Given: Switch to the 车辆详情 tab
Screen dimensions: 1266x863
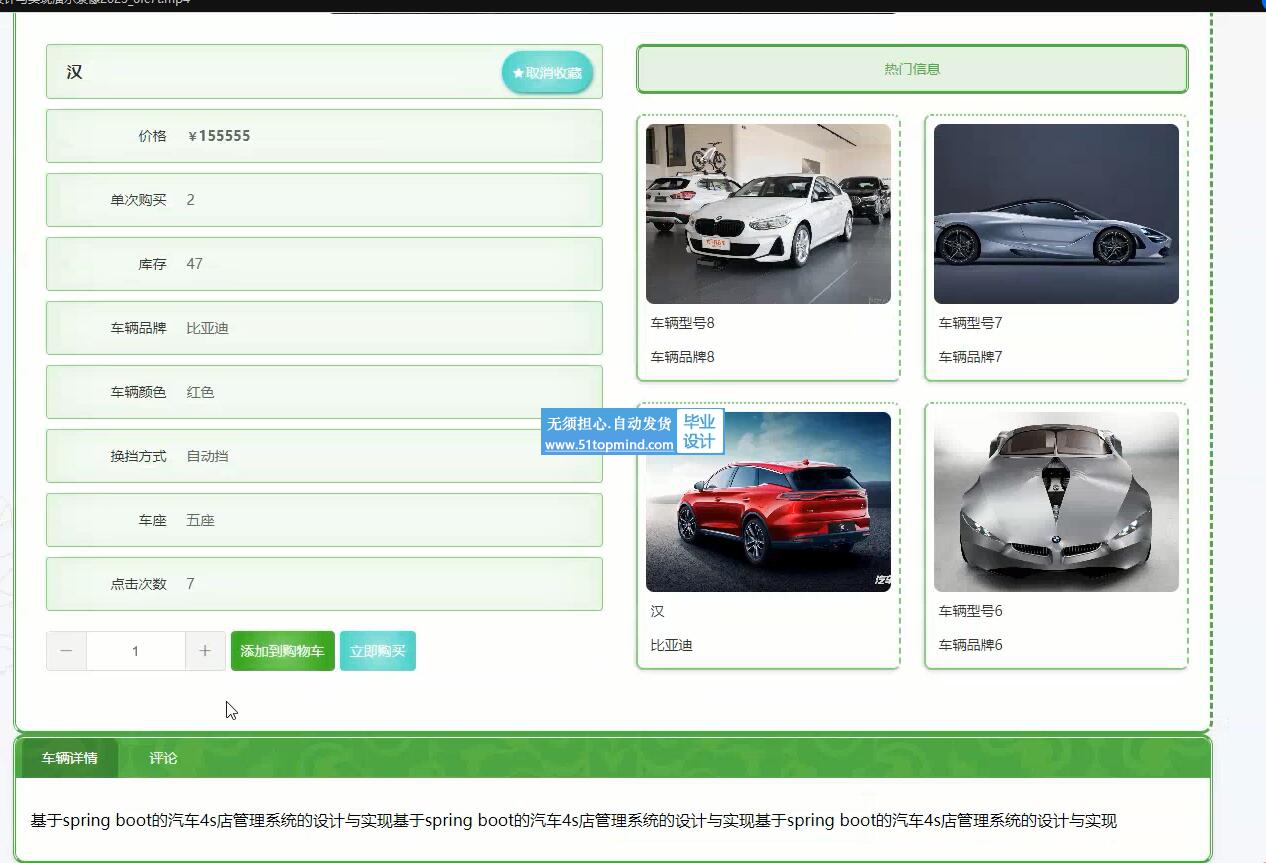Looking at the screenshot, I should point(69,758).
